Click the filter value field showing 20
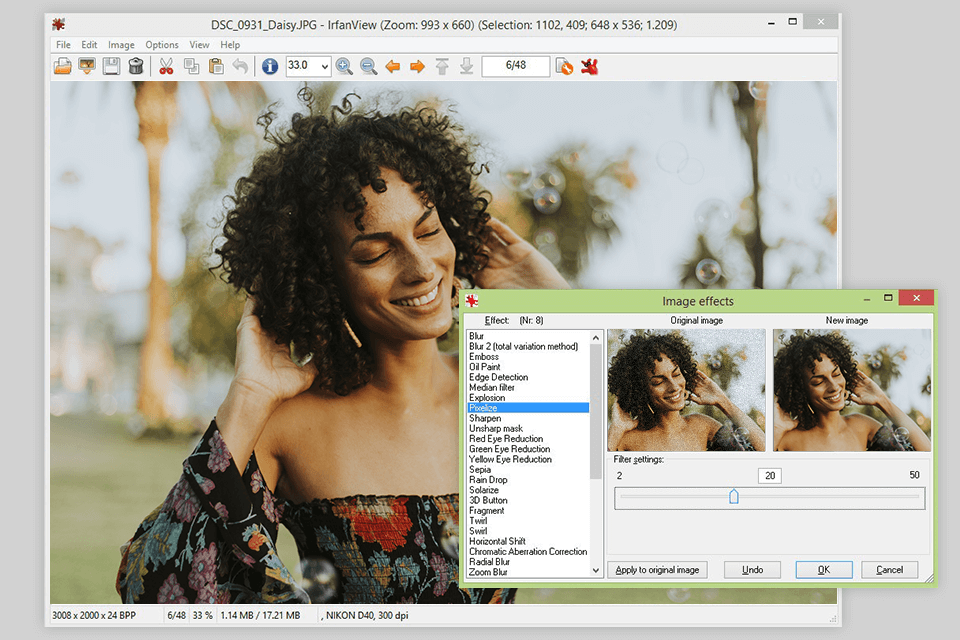This screenshot has width=960, height=640. click(769, 476)
